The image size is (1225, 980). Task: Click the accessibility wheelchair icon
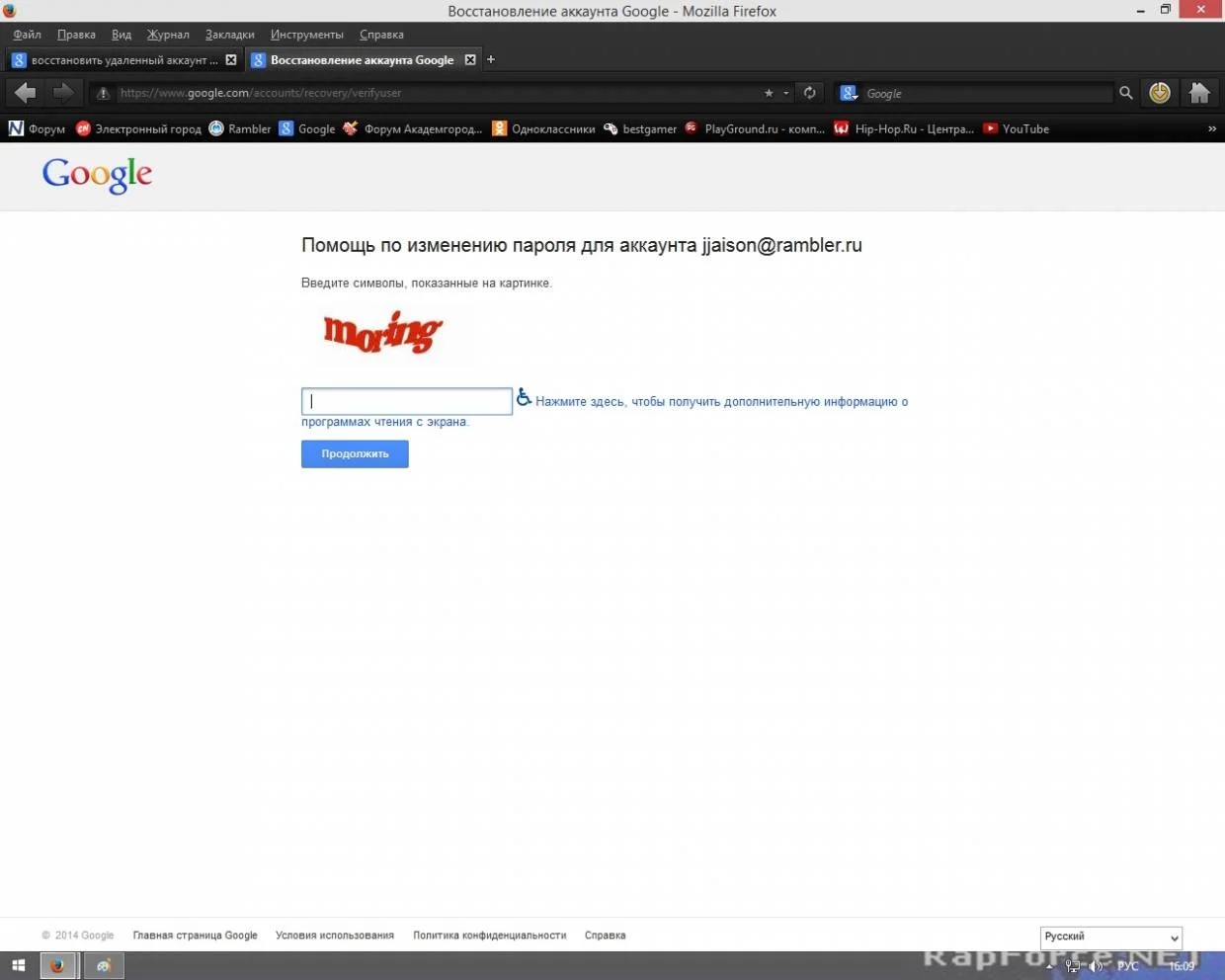click(x=524, y=397)
